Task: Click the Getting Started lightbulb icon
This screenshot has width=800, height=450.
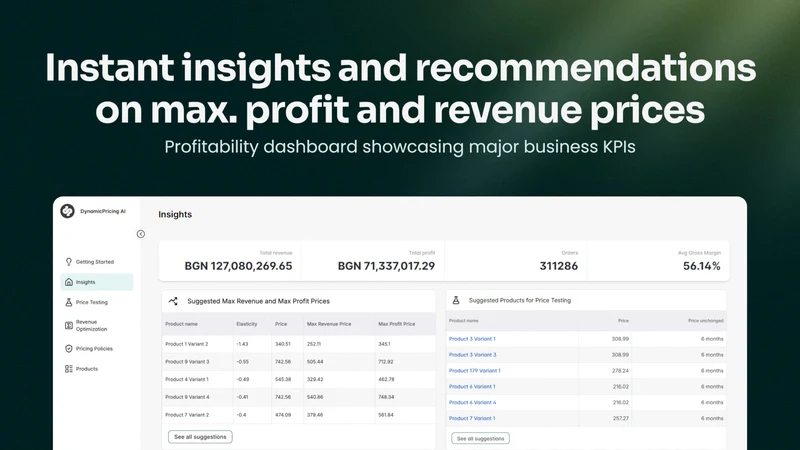Action: 69,262
